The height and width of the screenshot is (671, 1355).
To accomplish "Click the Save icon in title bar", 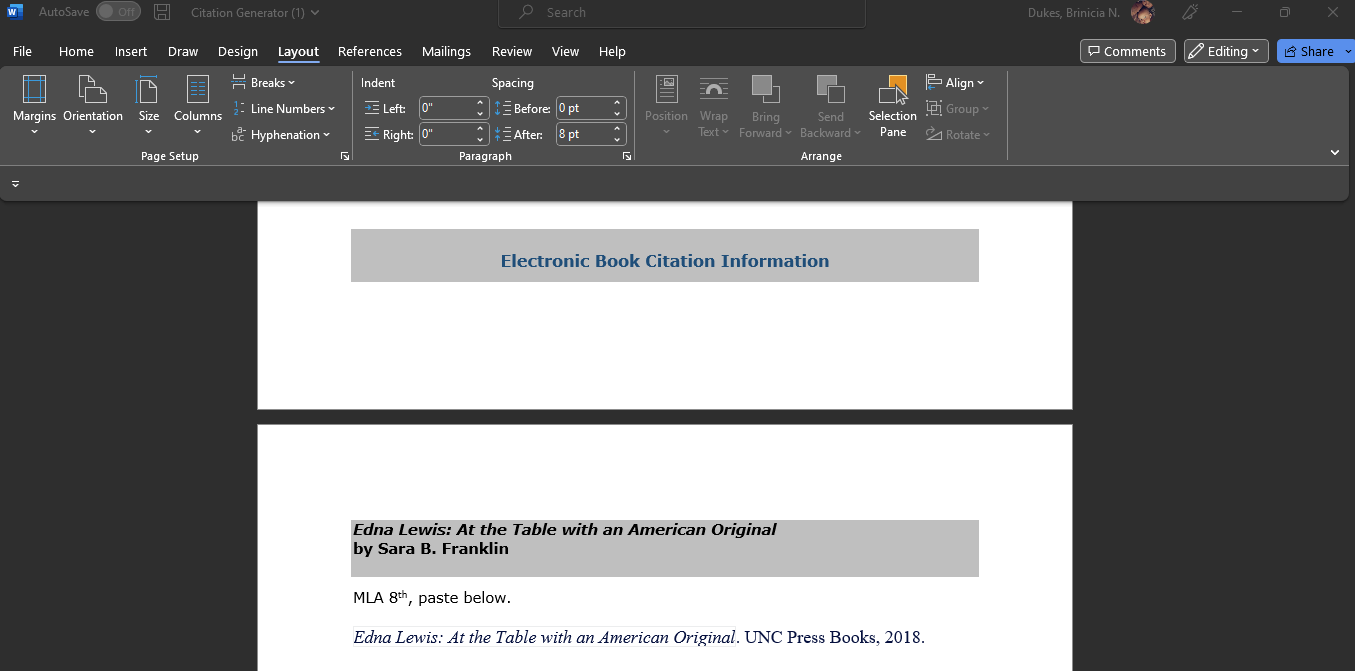I will (162, 12).
